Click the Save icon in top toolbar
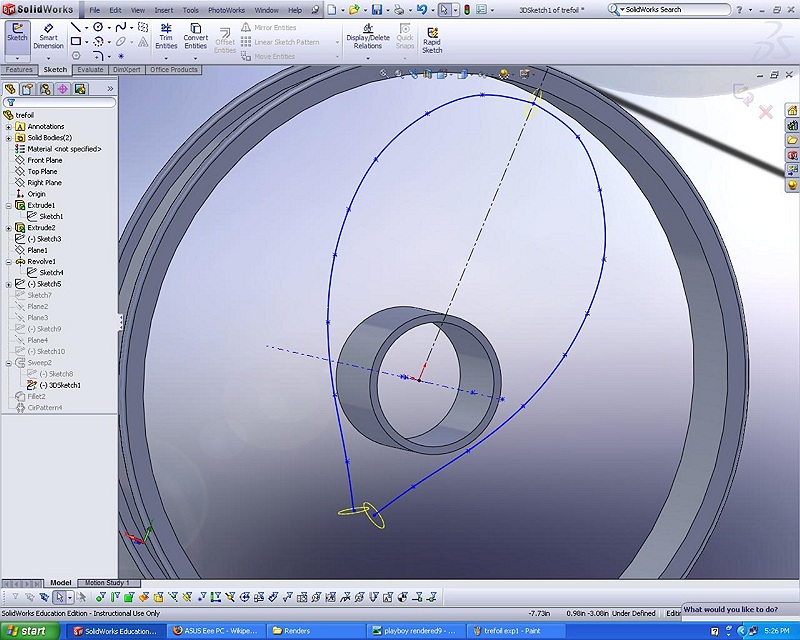 point(376,10)
